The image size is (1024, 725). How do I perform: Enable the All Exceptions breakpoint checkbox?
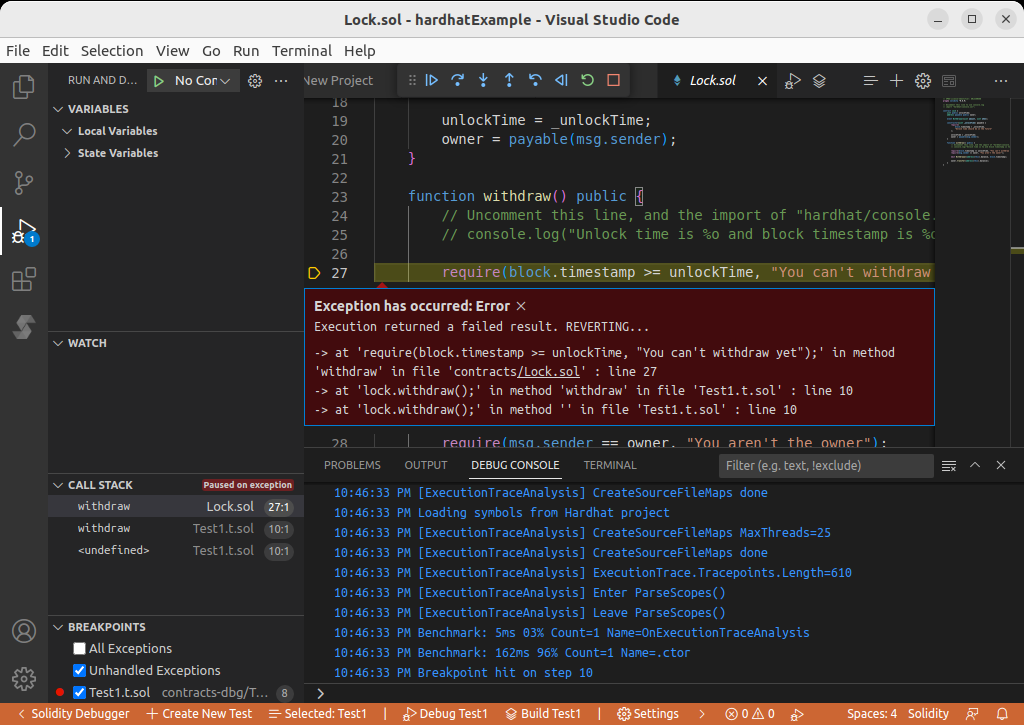[80, 649]
